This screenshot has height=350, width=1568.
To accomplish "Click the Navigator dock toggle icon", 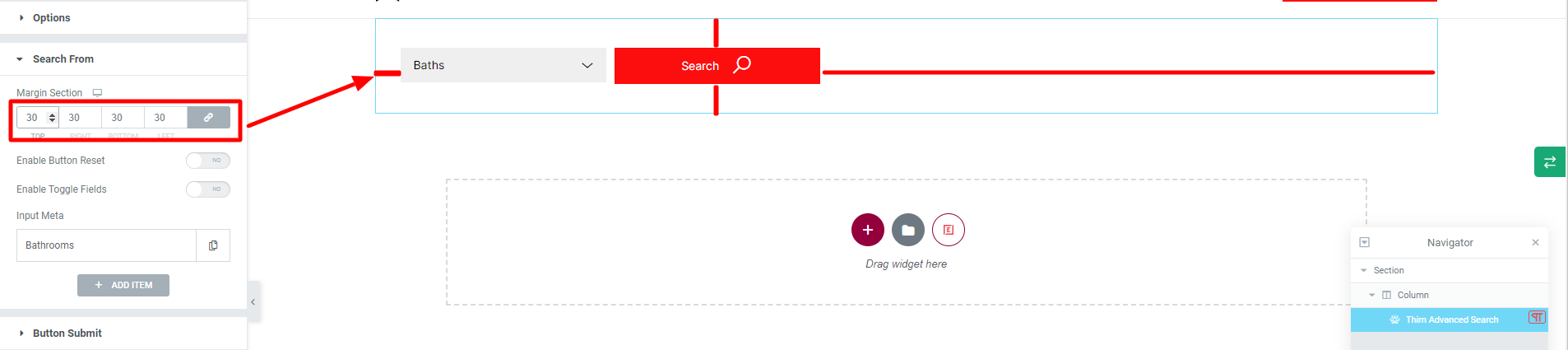I will pyautogui.click(x=1365, y=243).
